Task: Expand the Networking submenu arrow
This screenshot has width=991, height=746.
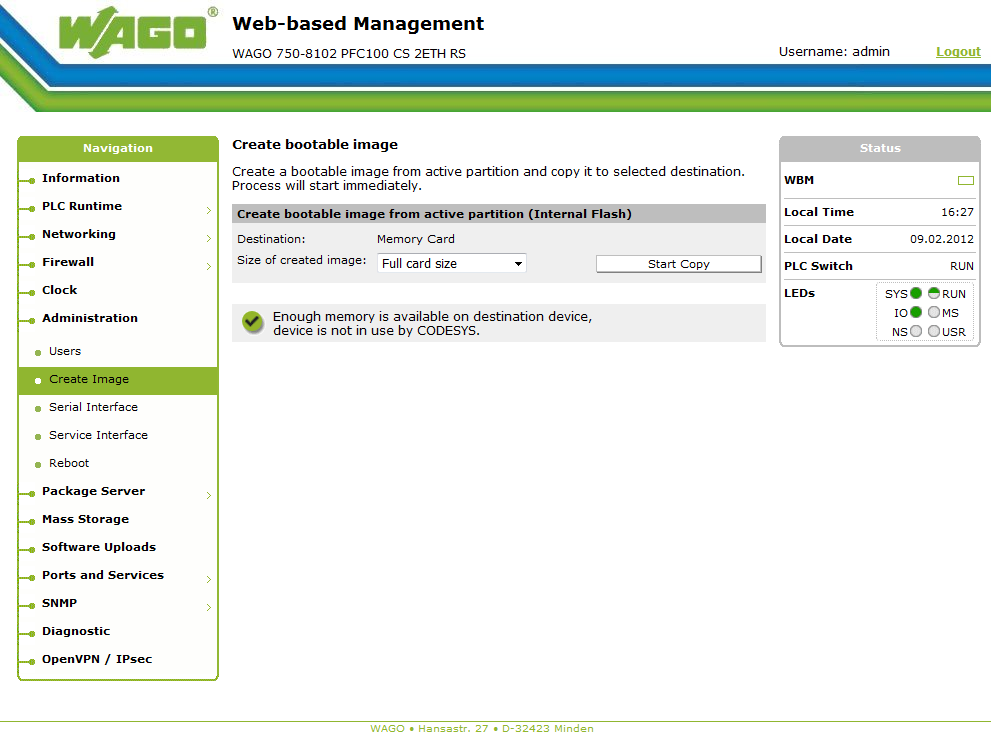Action: point(209,238)
